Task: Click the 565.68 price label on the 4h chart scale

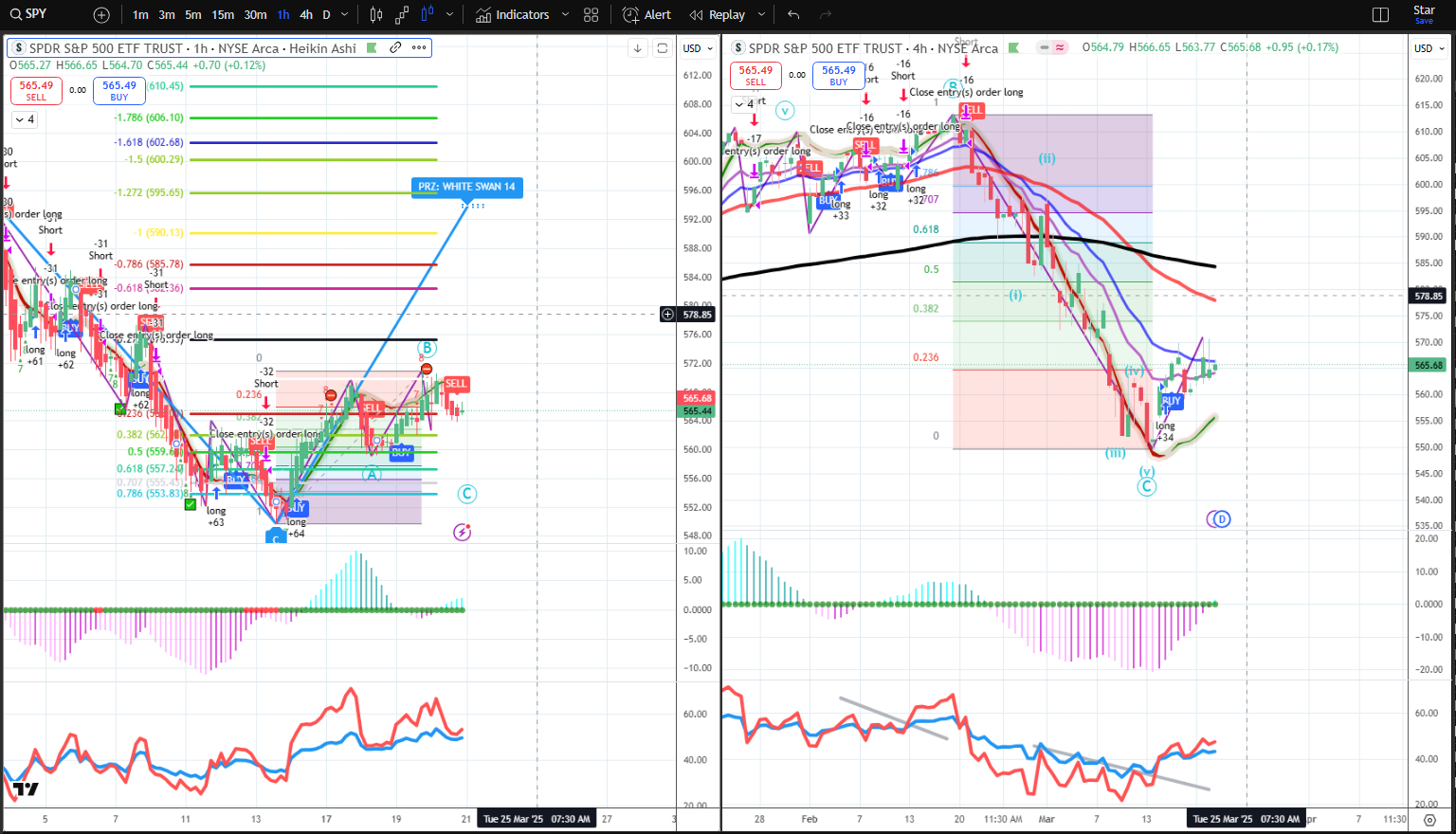Action: pos(1429,365)
